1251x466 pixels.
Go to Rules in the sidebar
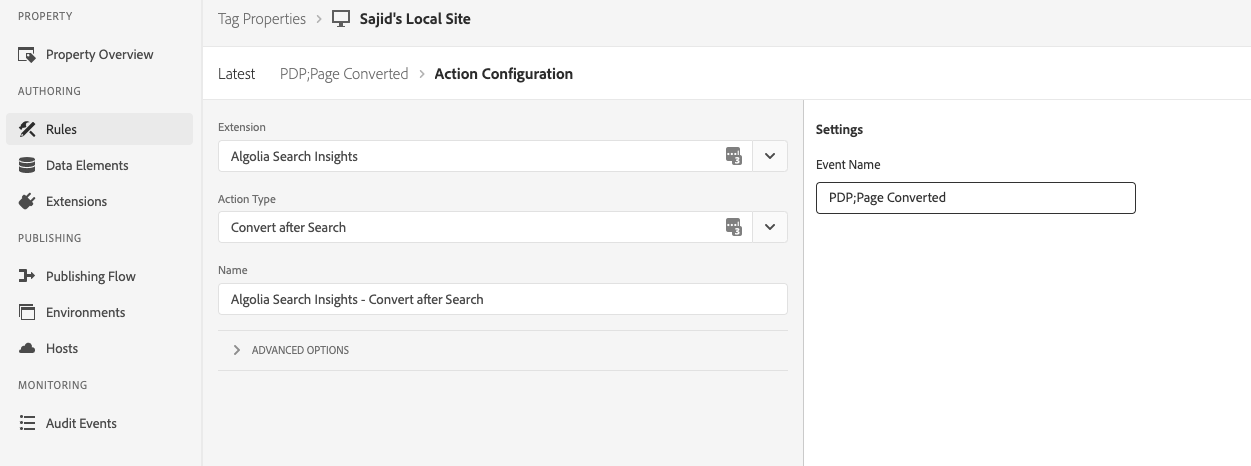click(x=100, y=129)
